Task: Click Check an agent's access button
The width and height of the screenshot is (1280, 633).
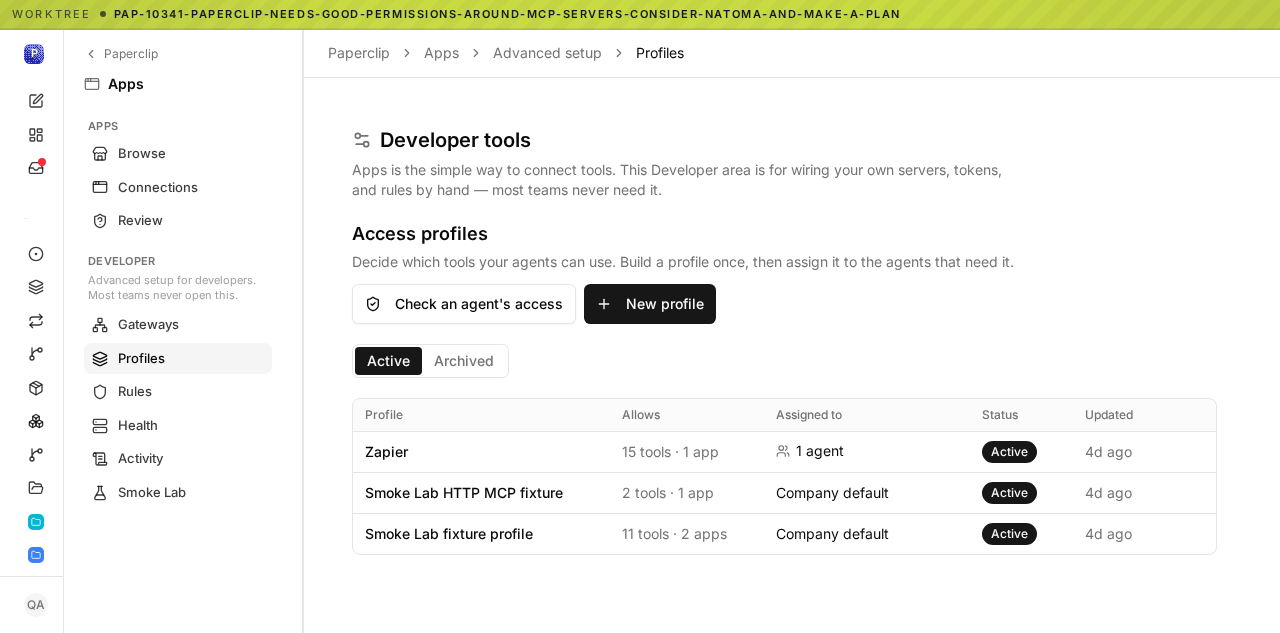Action: click(x=464, y=304)
